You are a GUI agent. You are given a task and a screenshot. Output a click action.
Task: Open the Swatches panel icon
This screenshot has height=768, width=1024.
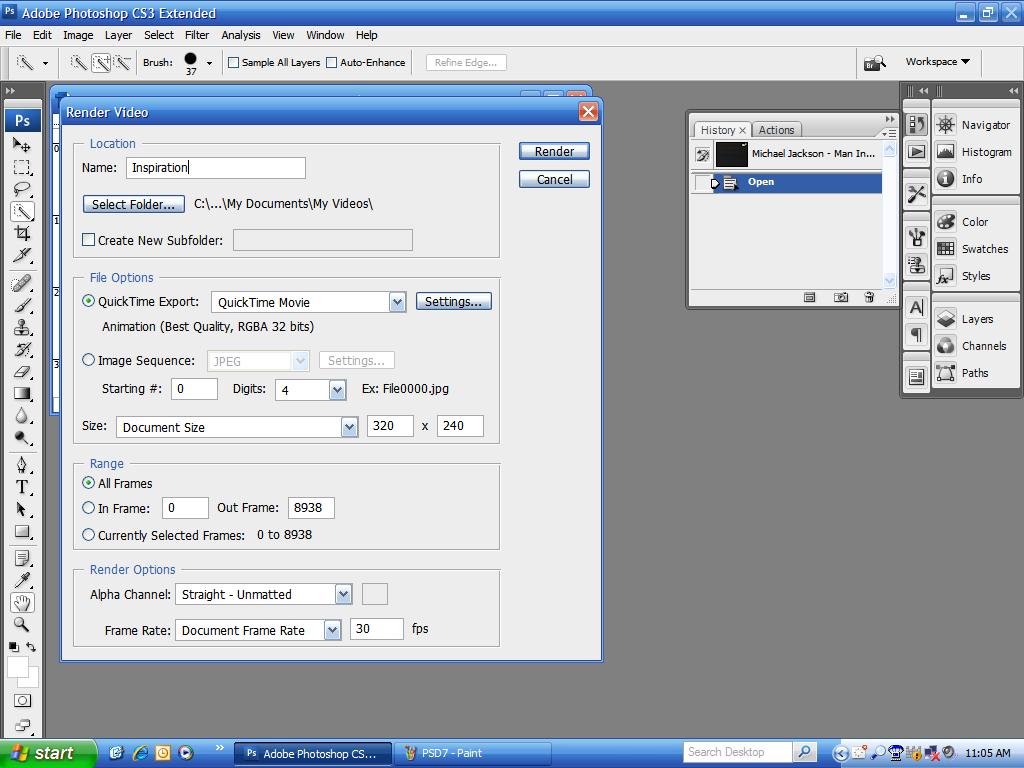coord(946,249)
